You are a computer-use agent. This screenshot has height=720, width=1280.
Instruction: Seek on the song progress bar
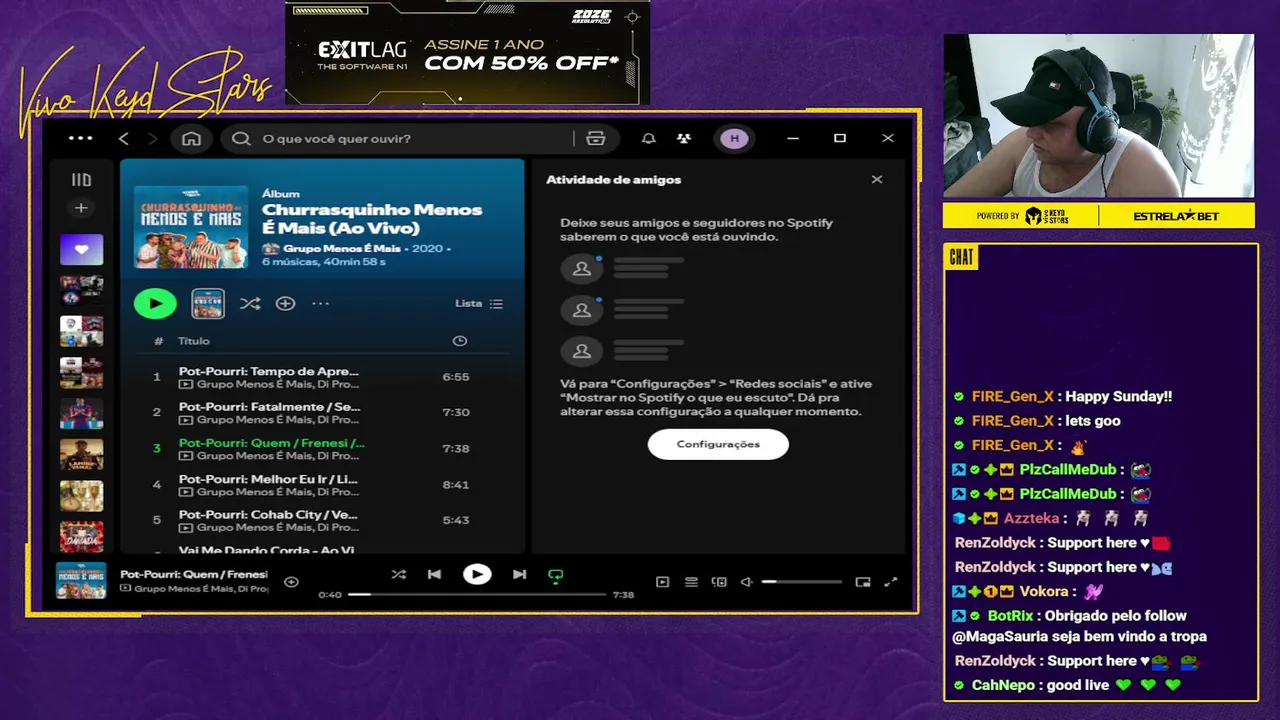477,594
